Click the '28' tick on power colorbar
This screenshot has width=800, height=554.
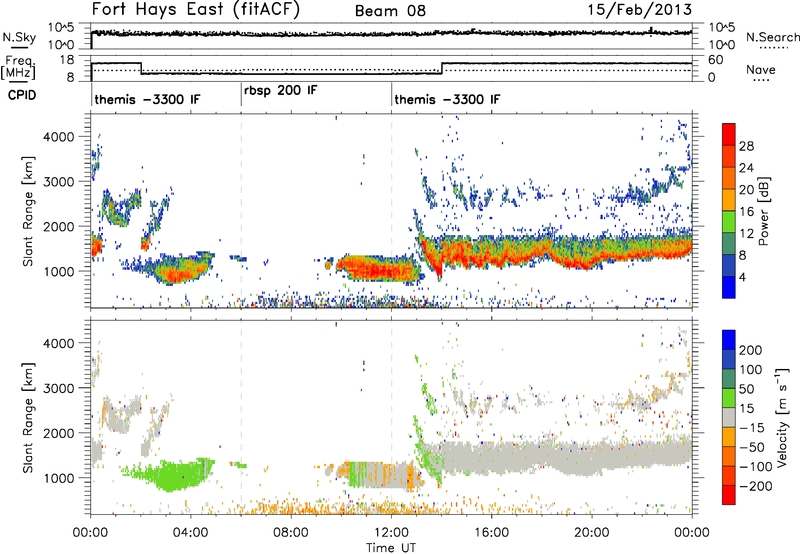(x=746, y=146)
